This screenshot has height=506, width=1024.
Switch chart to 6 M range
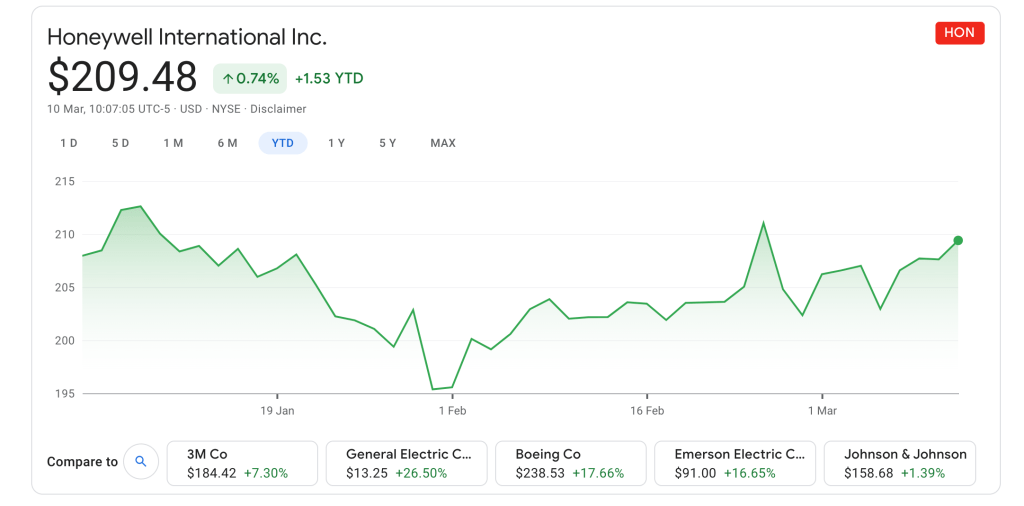click(x=228, y=143)
